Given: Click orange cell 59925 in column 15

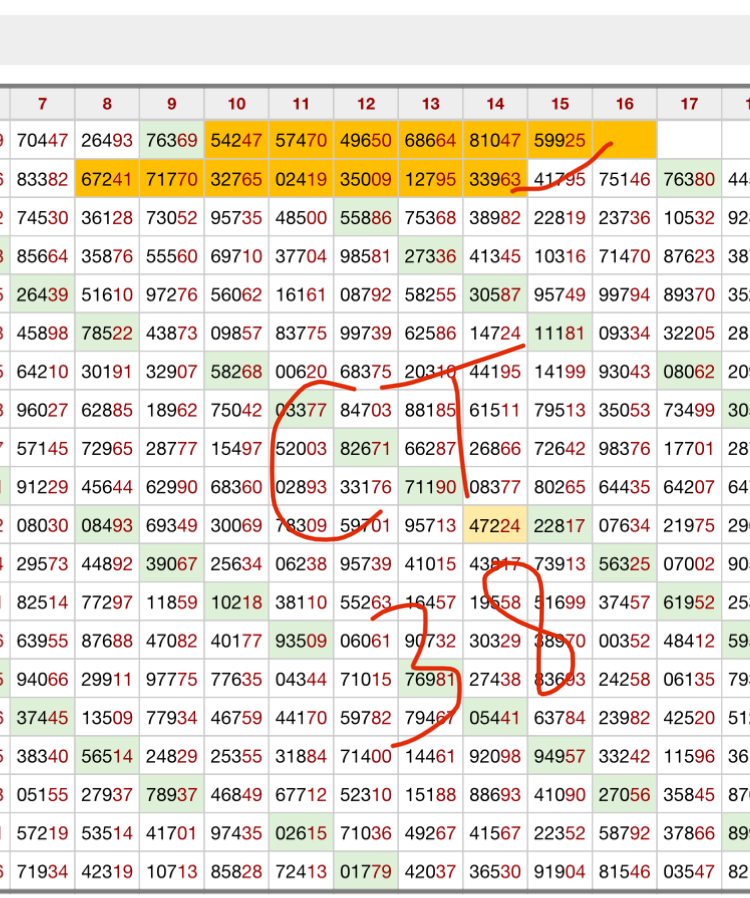Looking at the screenshot, I should [x=560, y=141].
